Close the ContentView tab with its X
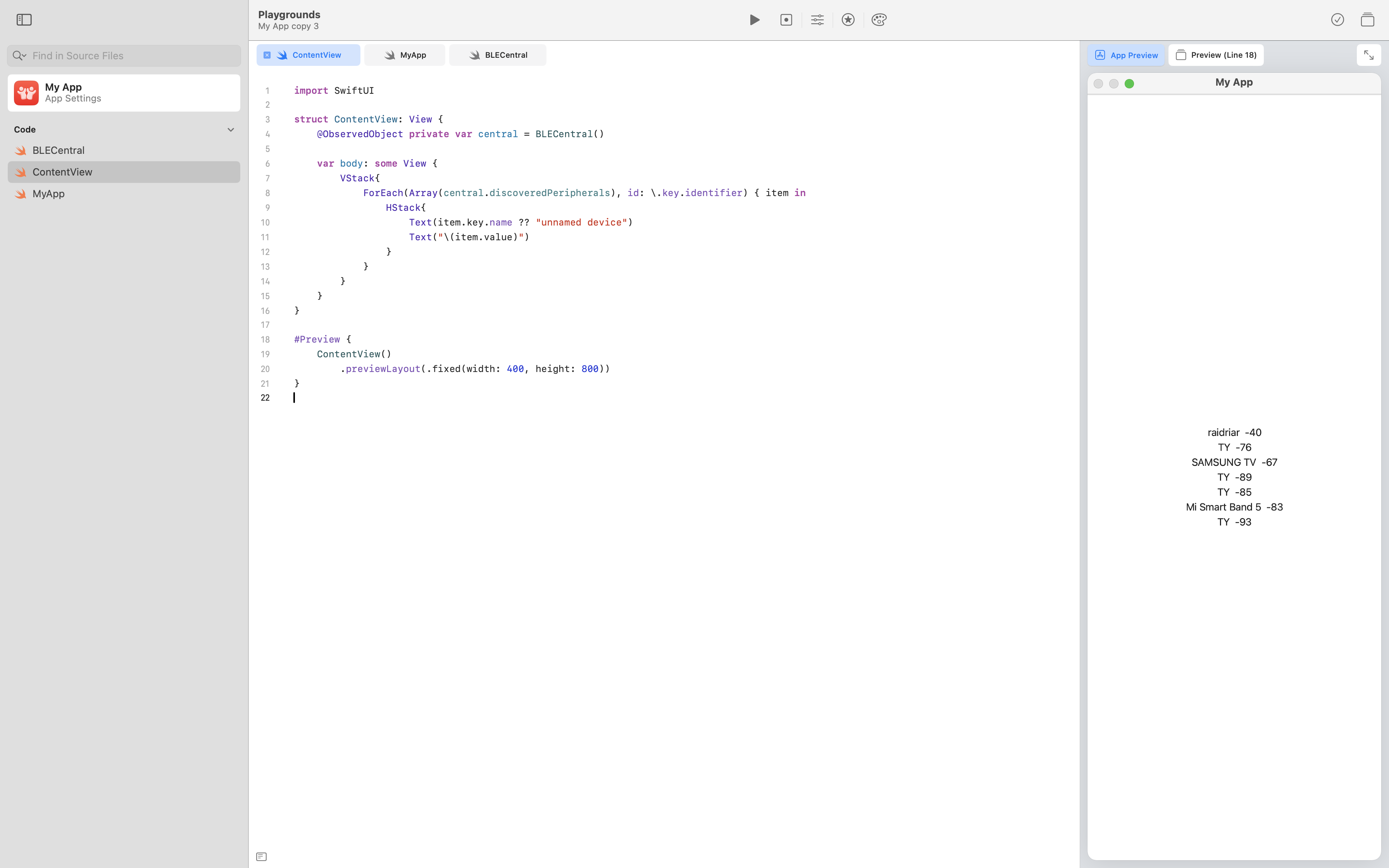Viewport: 1389px width, 868px height. coord(267,55)
